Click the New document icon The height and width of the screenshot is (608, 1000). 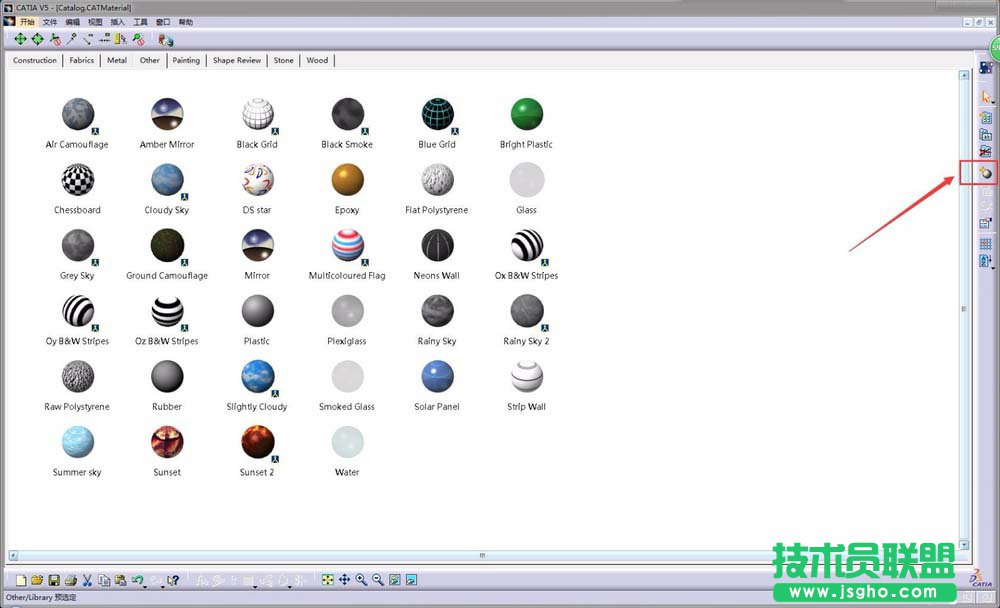pos(21,580)
